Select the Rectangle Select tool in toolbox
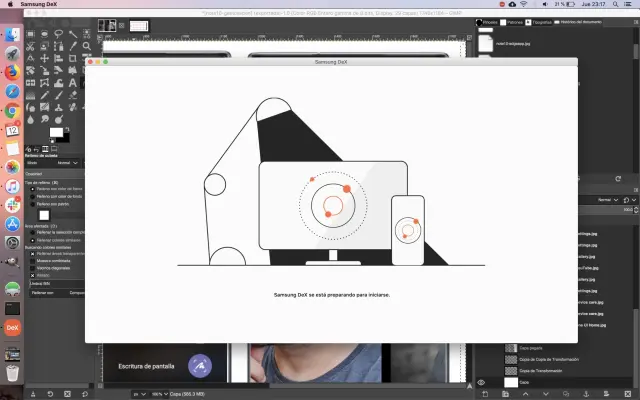 32,33
